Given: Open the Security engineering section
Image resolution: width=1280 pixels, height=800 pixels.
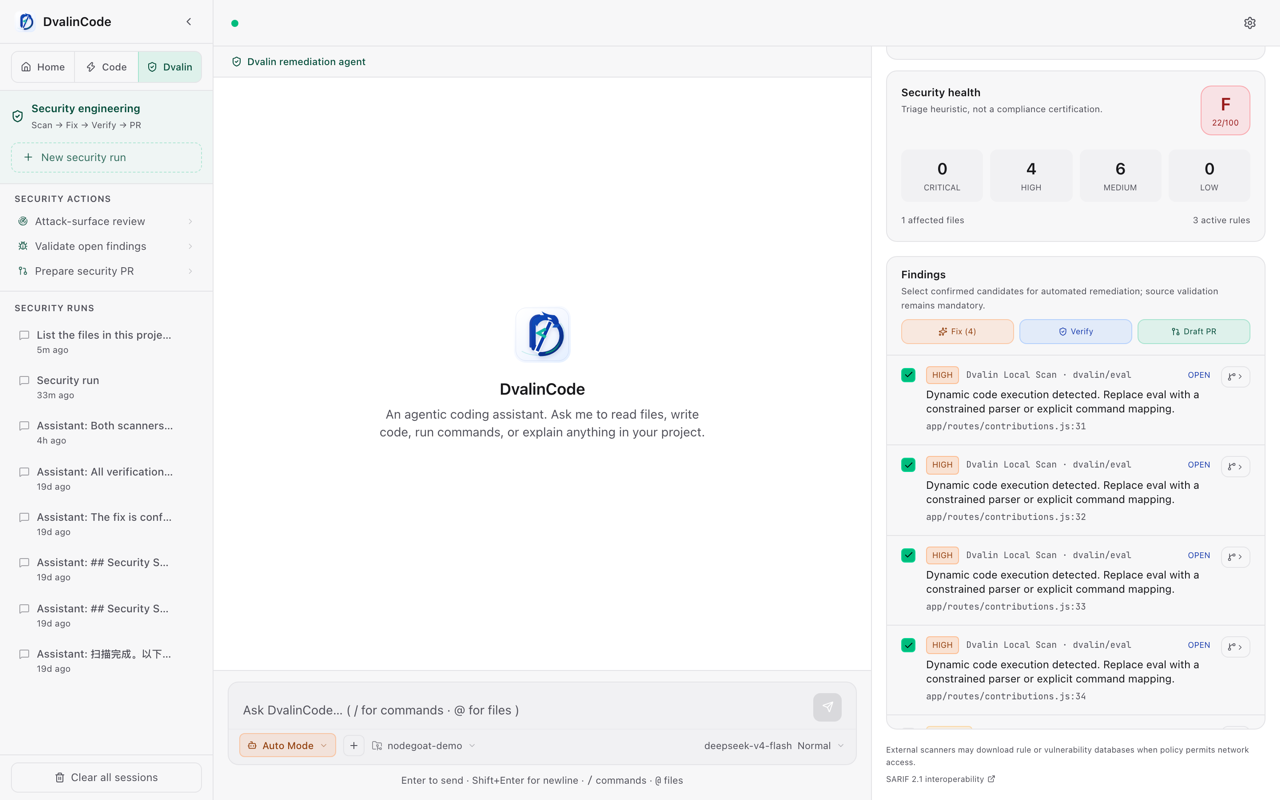Looking at the screenshot, I should (x=106, y=116).
